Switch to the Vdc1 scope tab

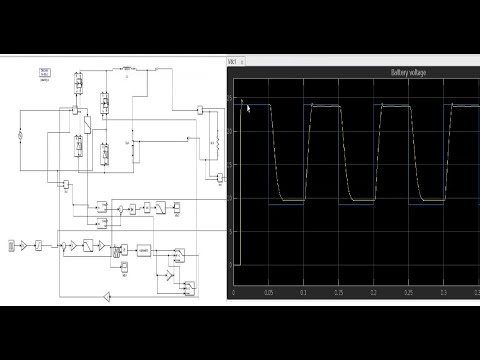click(232, 62)
